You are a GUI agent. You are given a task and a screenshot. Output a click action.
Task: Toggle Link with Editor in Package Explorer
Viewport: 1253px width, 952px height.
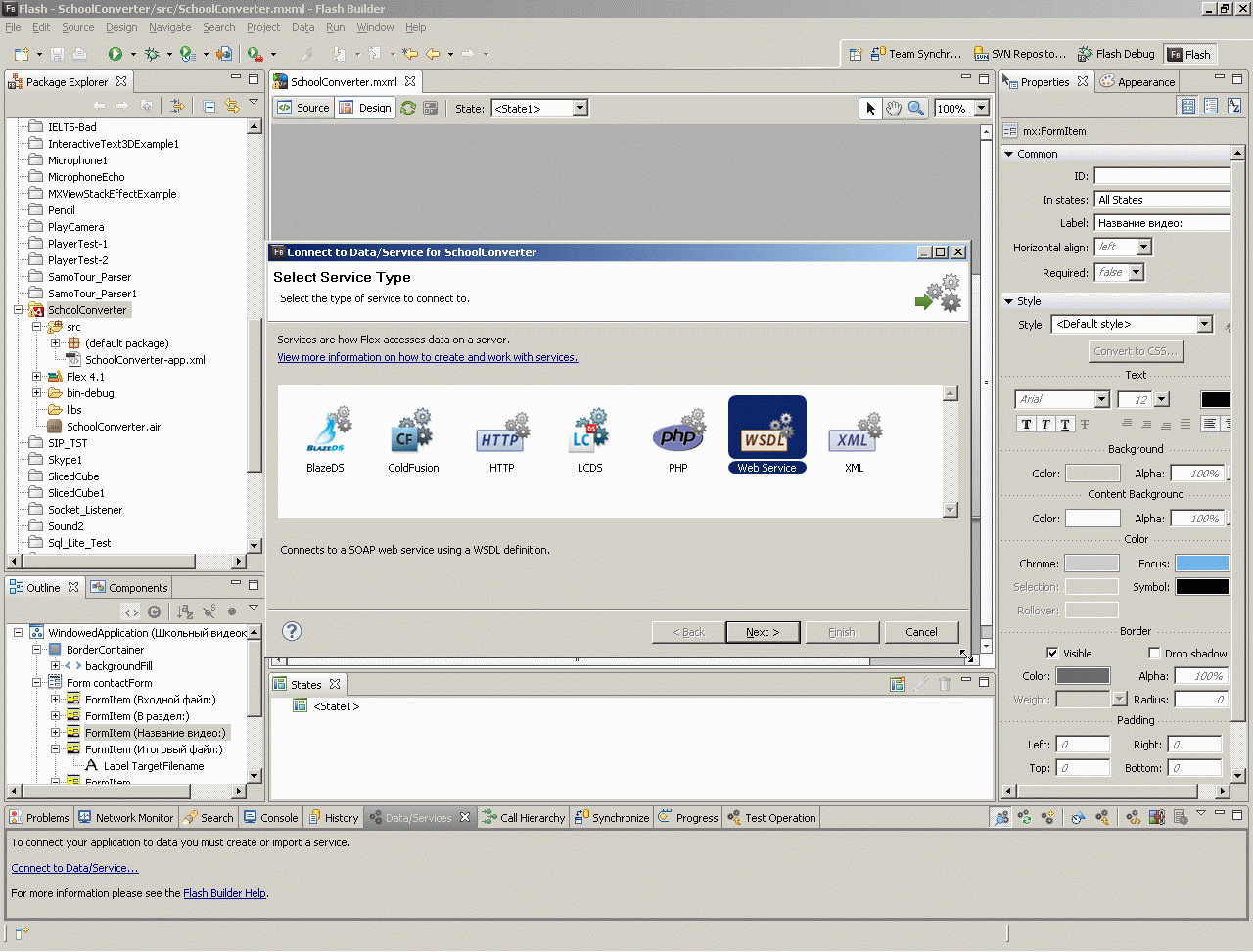pyautogui.click(x=232, y=106)
